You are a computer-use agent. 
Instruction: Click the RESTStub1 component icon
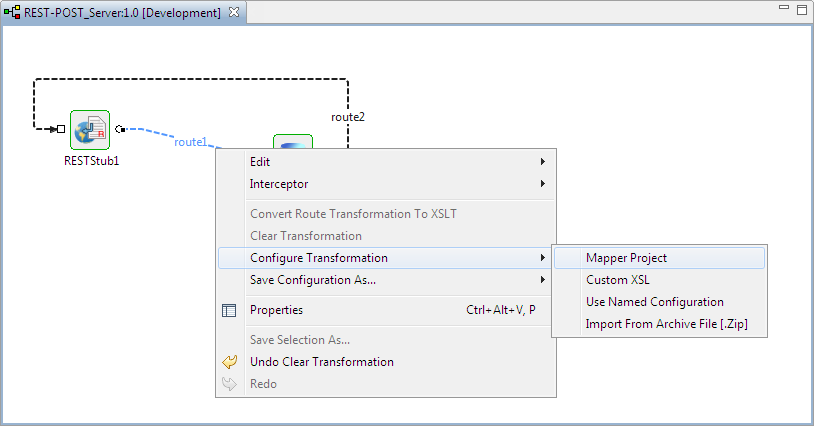90,130
